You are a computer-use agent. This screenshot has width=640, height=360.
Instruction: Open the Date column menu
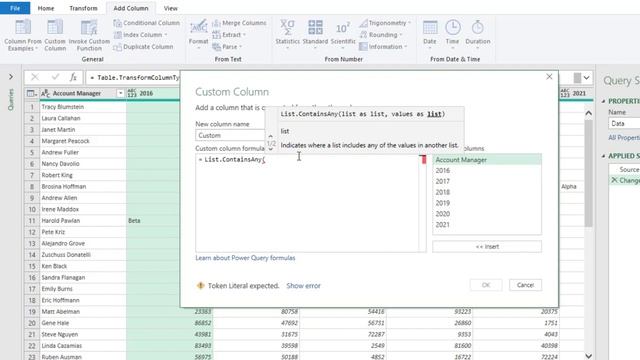[430, 35]
